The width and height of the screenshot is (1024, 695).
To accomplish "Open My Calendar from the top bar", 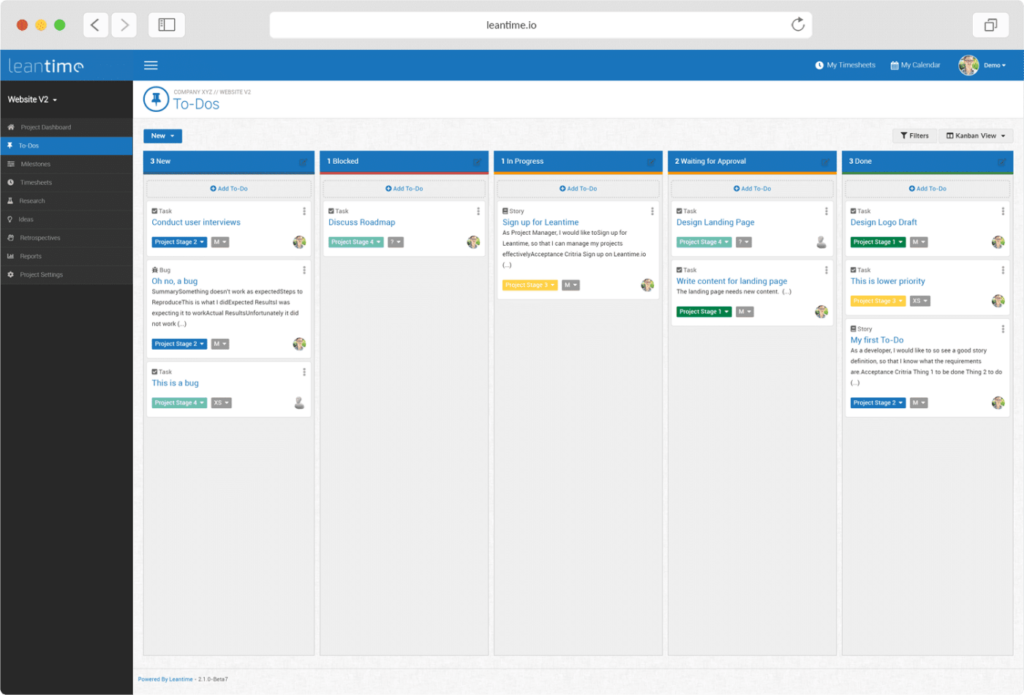I will pyautogui.click(x=915, y=64).
